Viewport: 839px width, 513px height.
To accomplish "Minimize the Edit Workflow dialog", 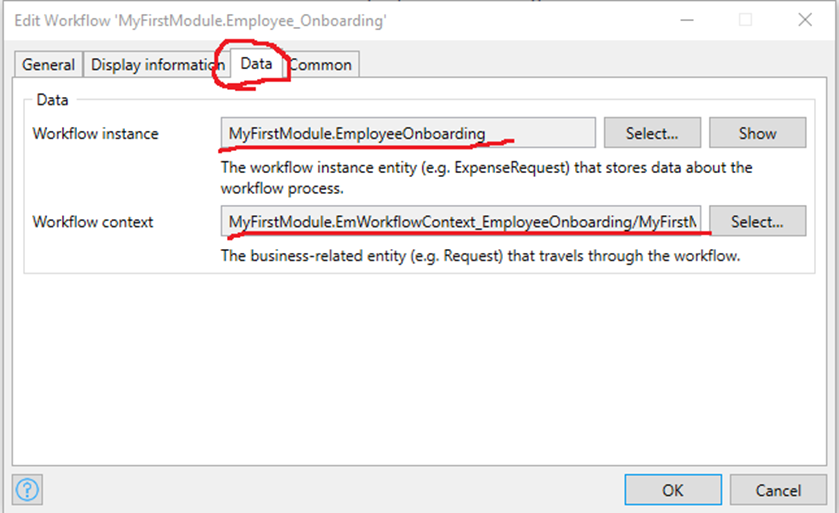I will (687, 20).
